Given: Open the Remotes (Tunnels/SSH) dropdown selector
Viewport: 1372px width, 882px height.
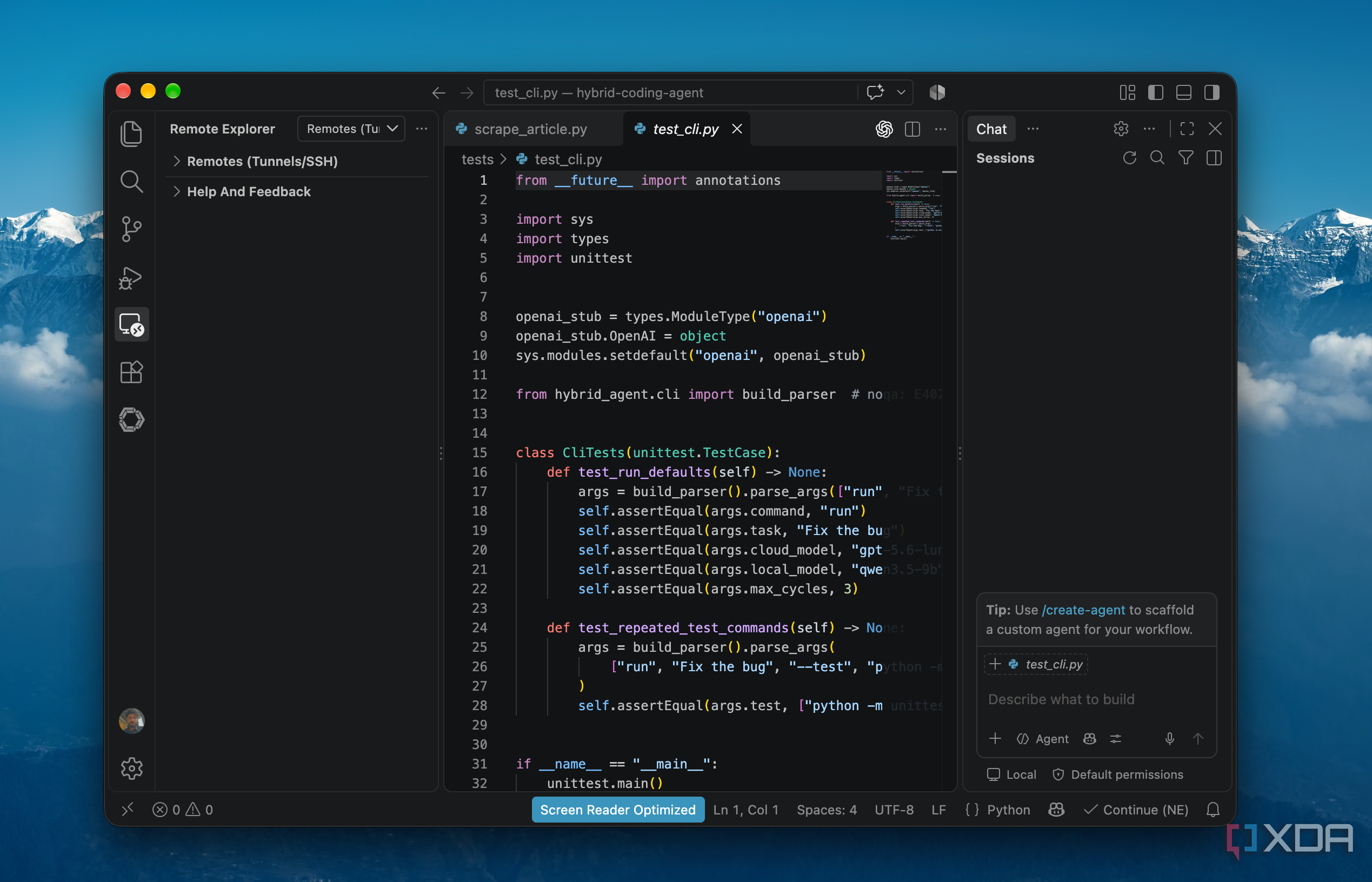Looking at the screenshot, I should pos(351,129).
